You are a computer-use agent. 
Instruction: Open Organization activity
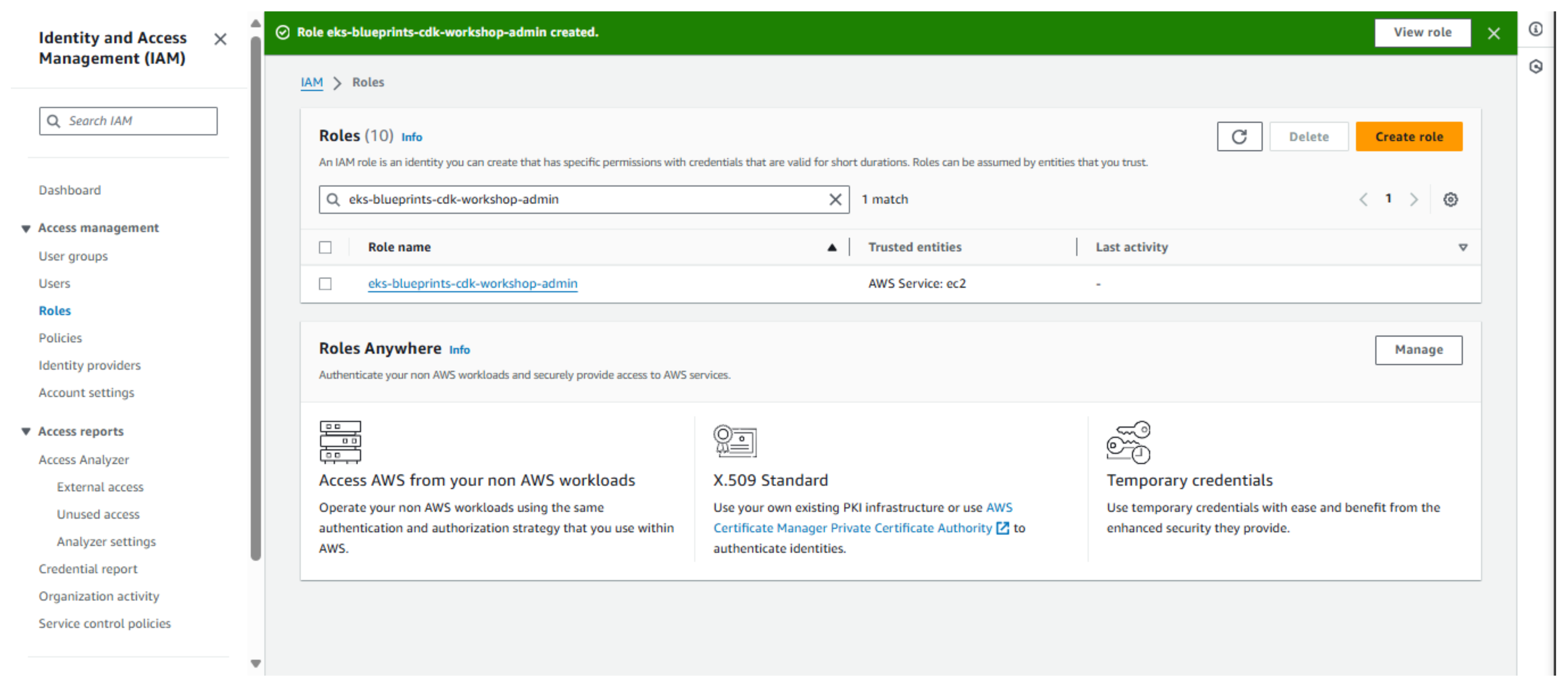(99, 596)
